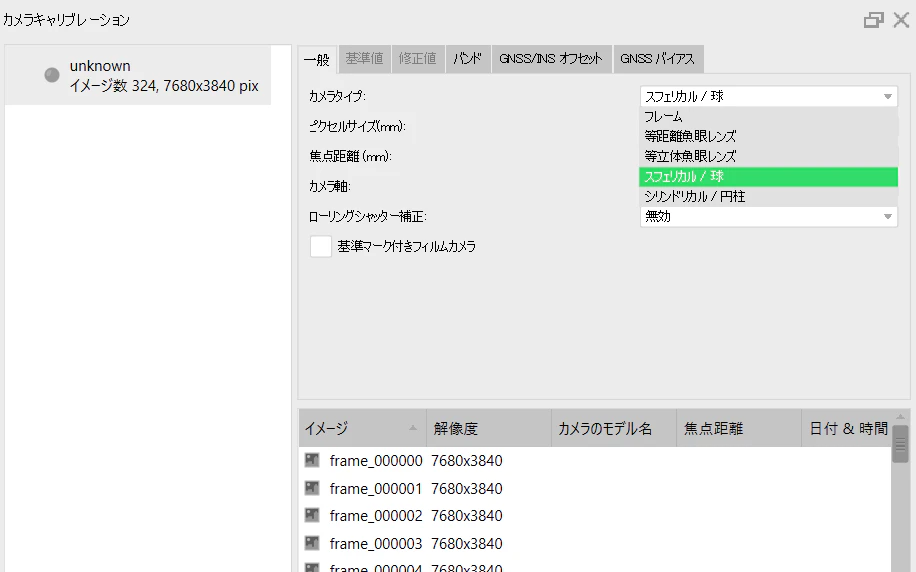The width and height of the screenshot is (916, 572).
Task: Sort by the 焦点距離 column header
Action: click(x=739, y=428)
